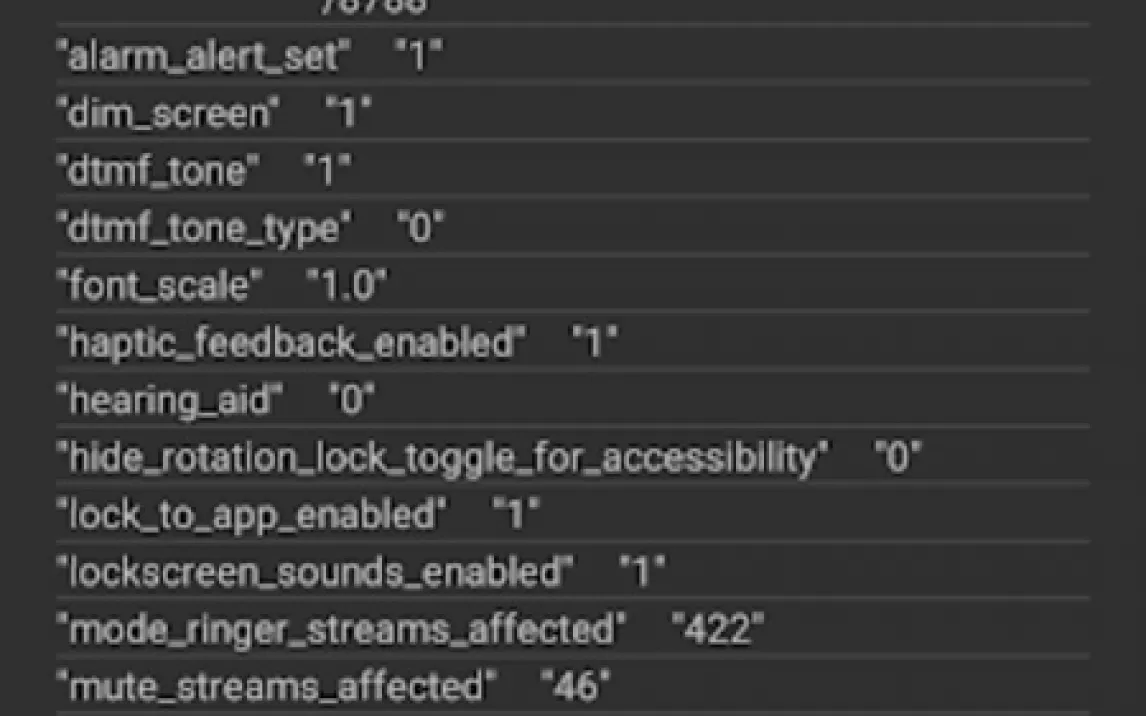Choose the "hearing_aid" setting name
The width and height of the screenshot is (1146, 716).
click(x=170, y=400)
